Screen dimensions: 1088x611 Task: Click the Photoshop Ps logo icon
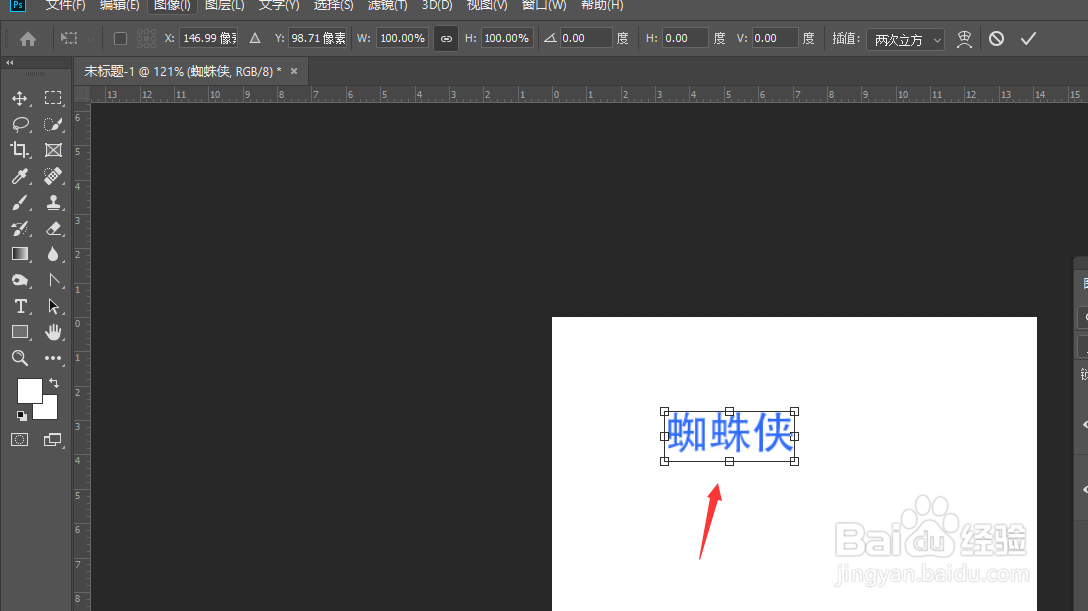pyautogui.click(x=17, y=5)
